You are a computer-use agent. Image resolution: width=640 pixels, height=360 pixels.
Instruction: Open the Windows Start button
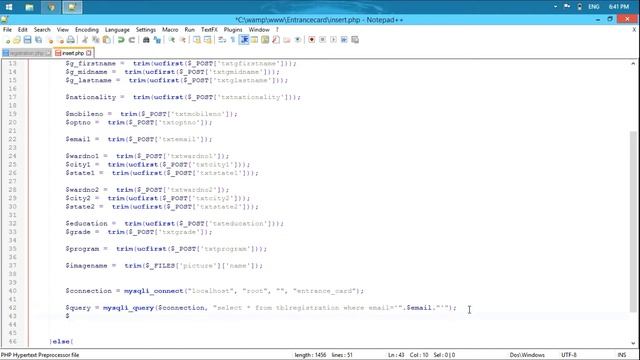[x=9, y=7]
